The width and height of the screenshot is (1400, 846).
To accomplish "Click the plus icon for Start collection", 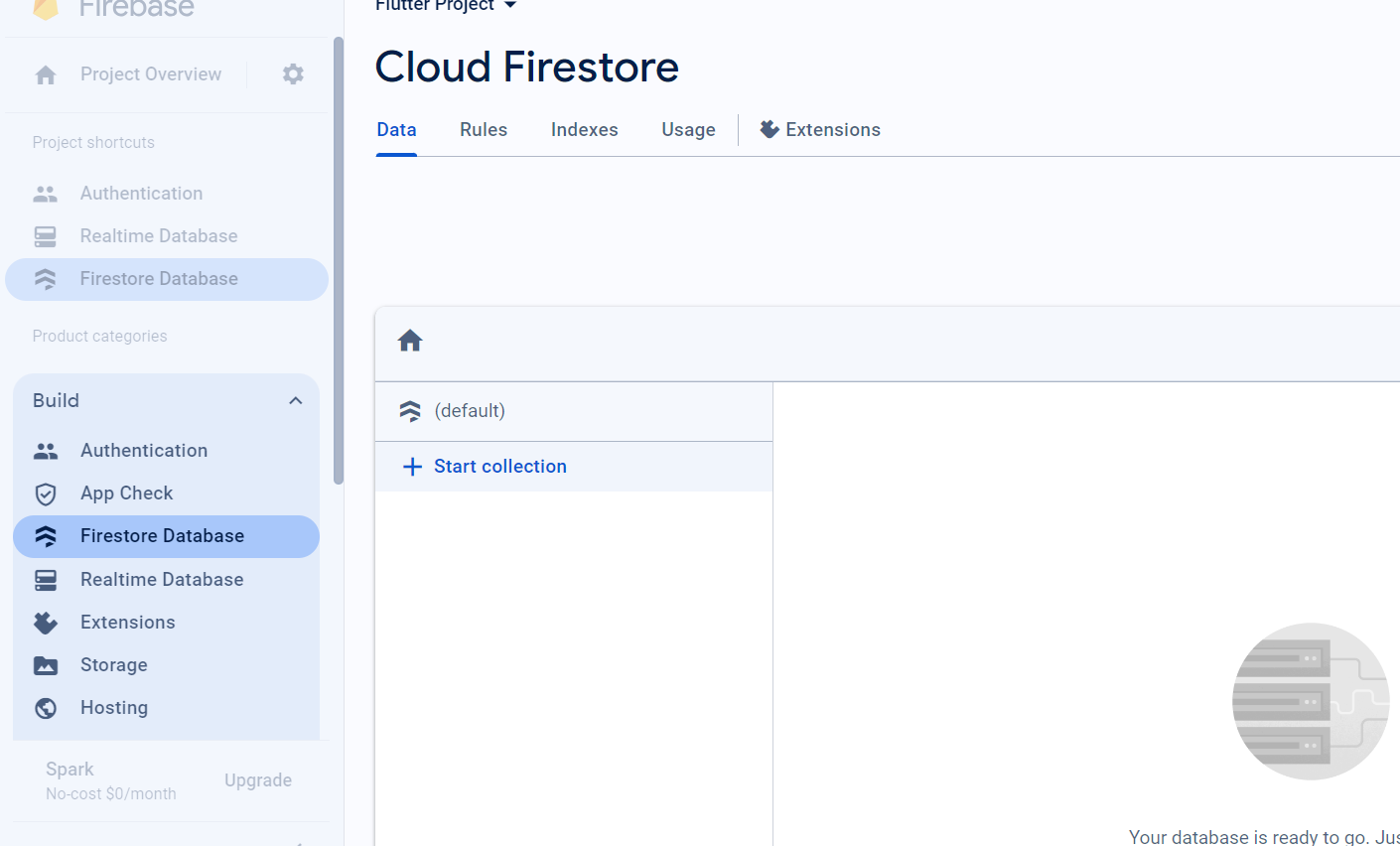I will [x=412, y=467].
